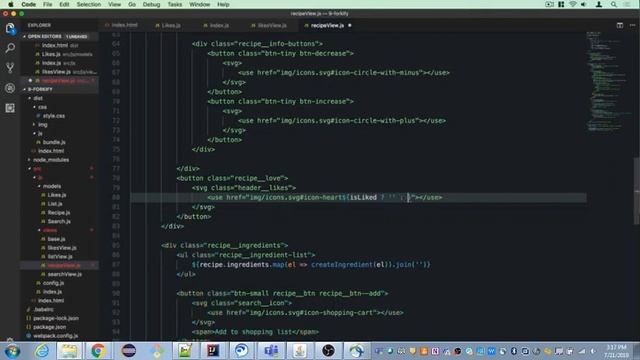Open the Debug menu
The image size is (640, 360).
151,4
